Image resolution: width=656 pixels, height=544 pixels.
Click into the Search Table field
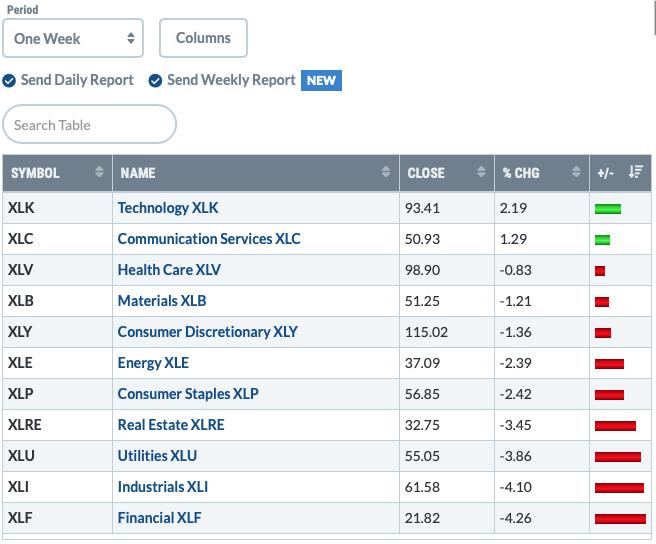pos(90,124)
